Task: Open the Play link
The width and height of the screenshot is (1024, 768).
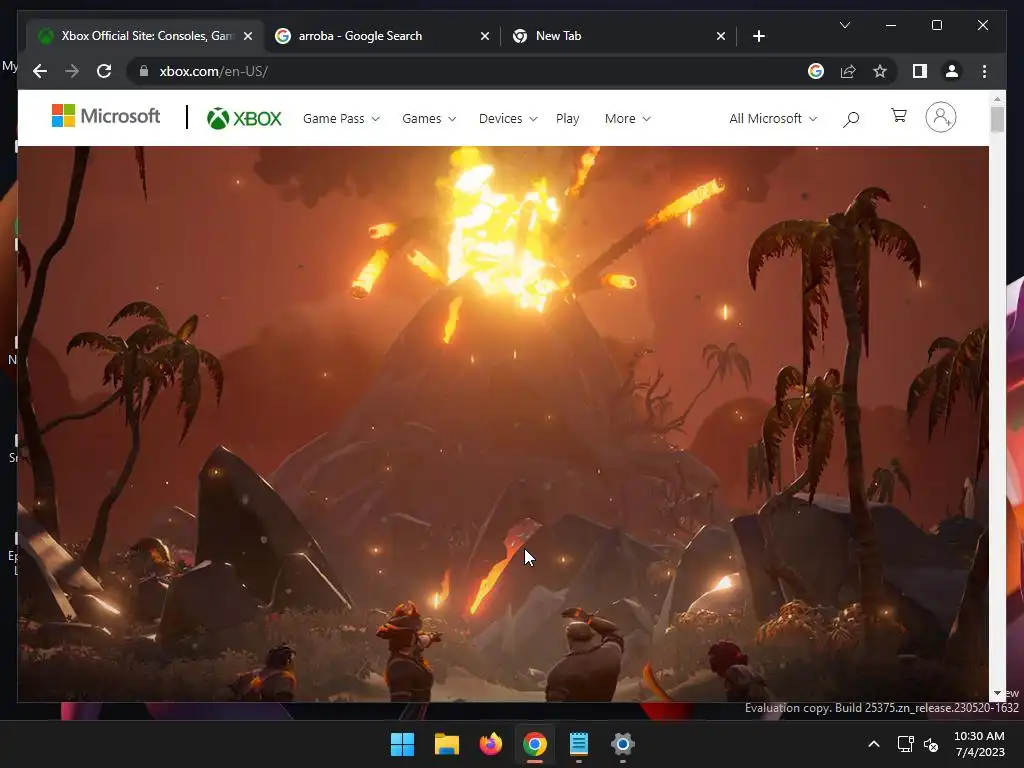Action: pos(568,118)
